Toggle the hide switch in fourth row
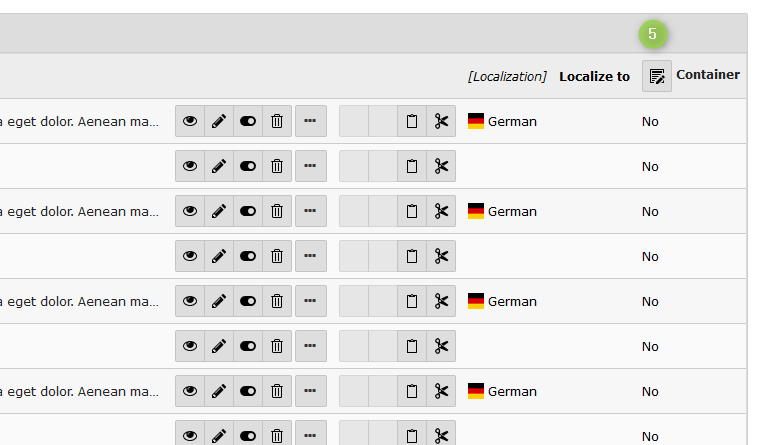 coord(248,256)
